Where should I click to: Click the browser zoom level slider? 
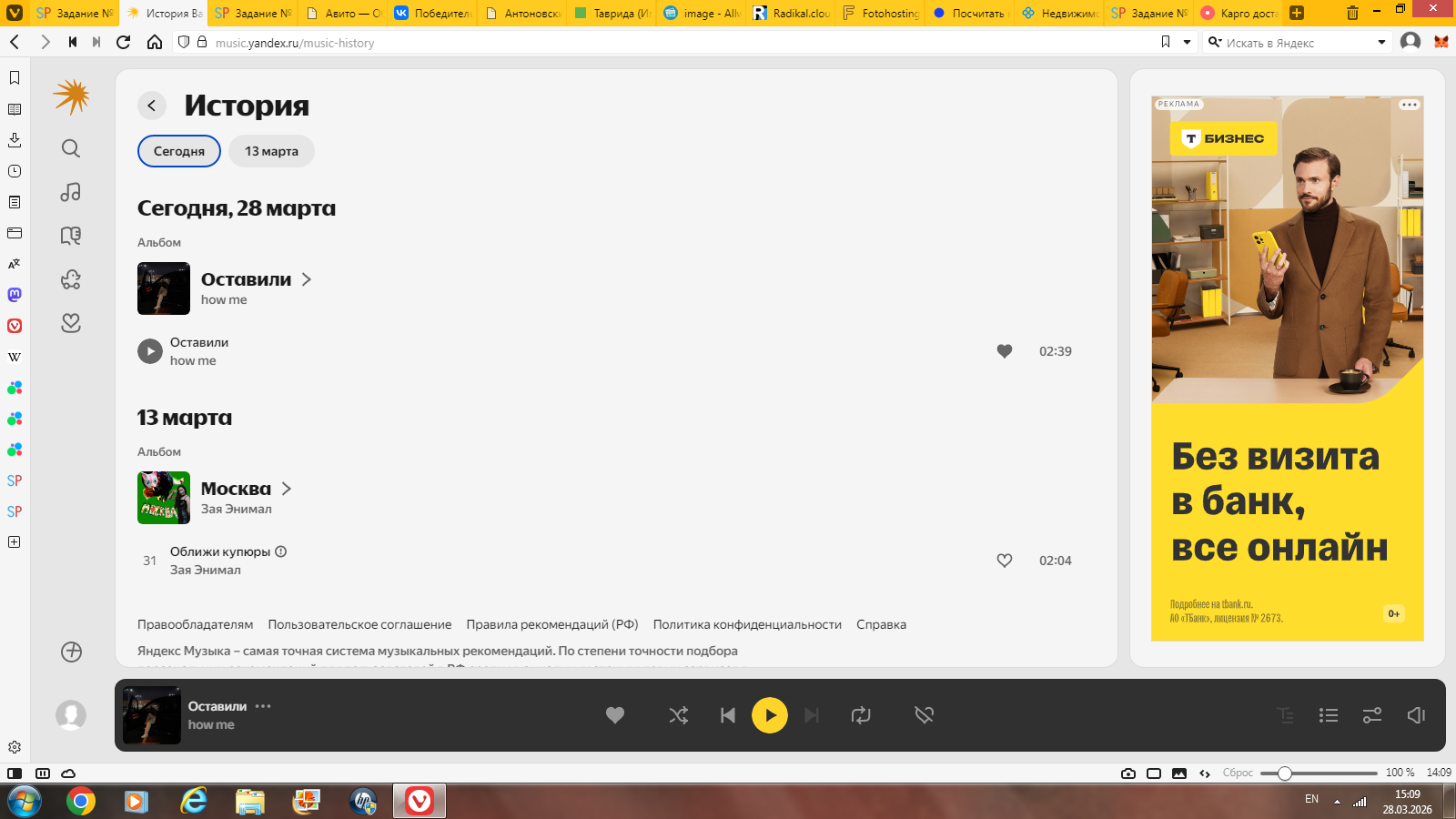[1285, 773]
